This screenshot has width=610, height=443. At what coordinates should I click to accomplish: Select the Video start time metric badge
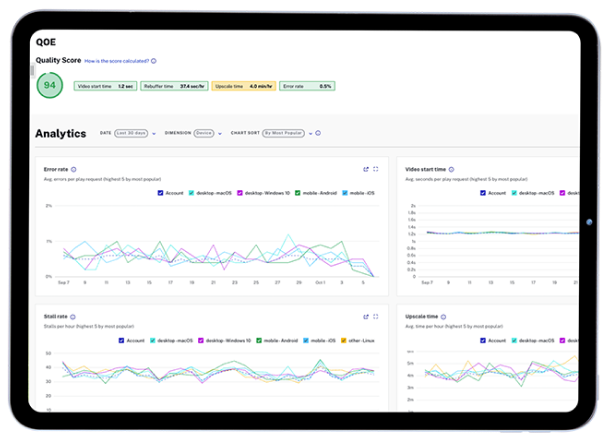(x=106, y=86)
